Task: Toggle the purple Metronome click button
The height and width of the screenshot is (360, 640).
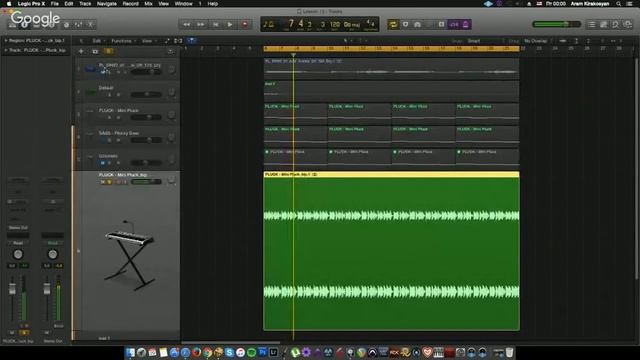Action: (x=466, y=24)
